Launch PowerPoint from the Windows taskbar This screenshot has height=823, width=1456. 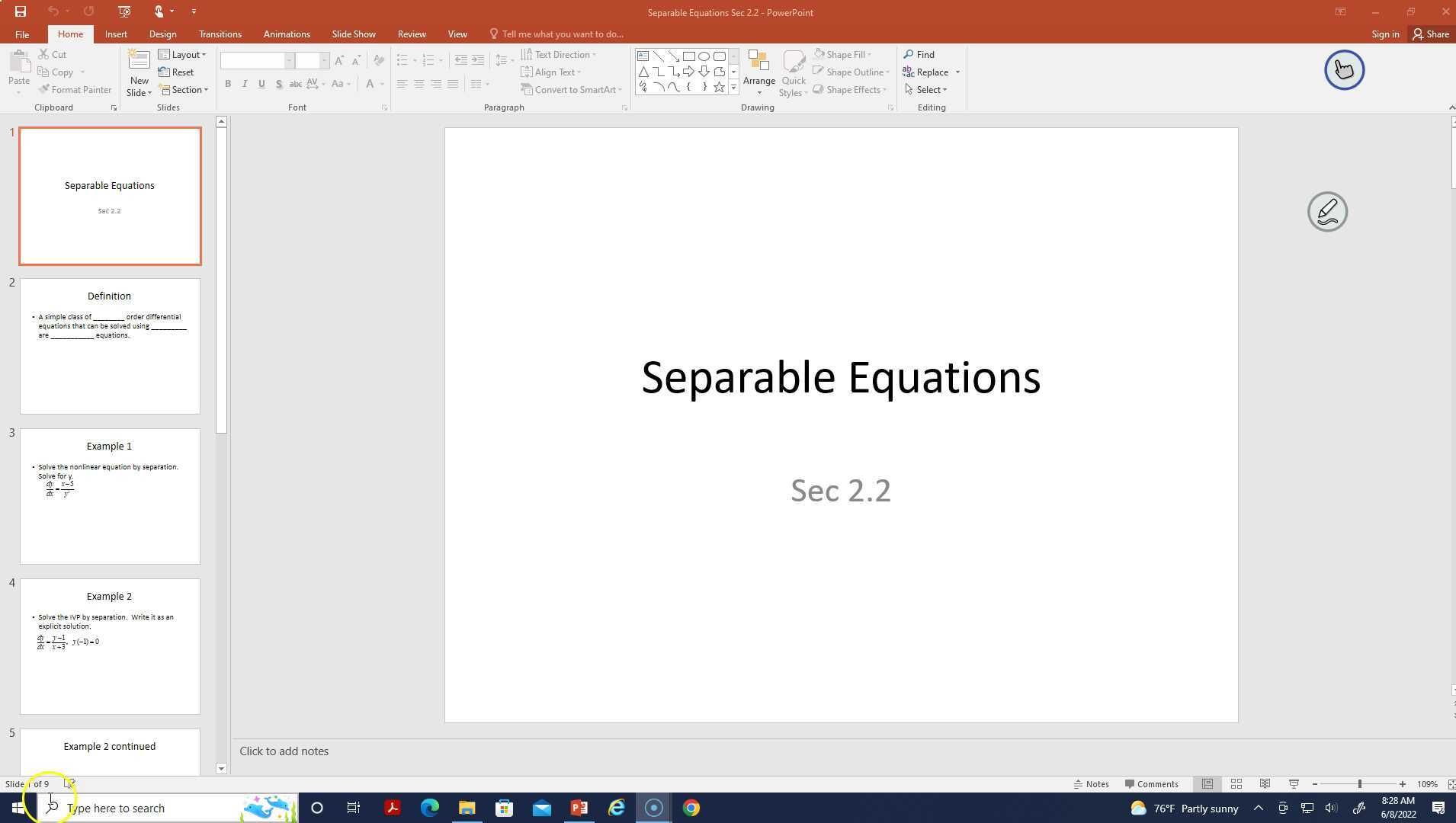coord(579,808)
